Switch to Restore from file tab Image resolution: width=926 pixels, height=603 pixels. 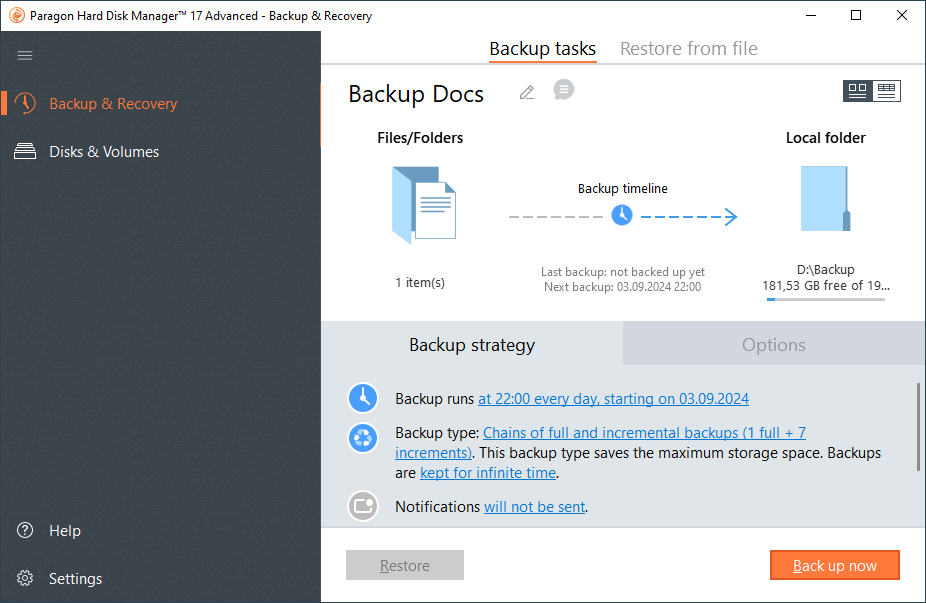(689, 48)
